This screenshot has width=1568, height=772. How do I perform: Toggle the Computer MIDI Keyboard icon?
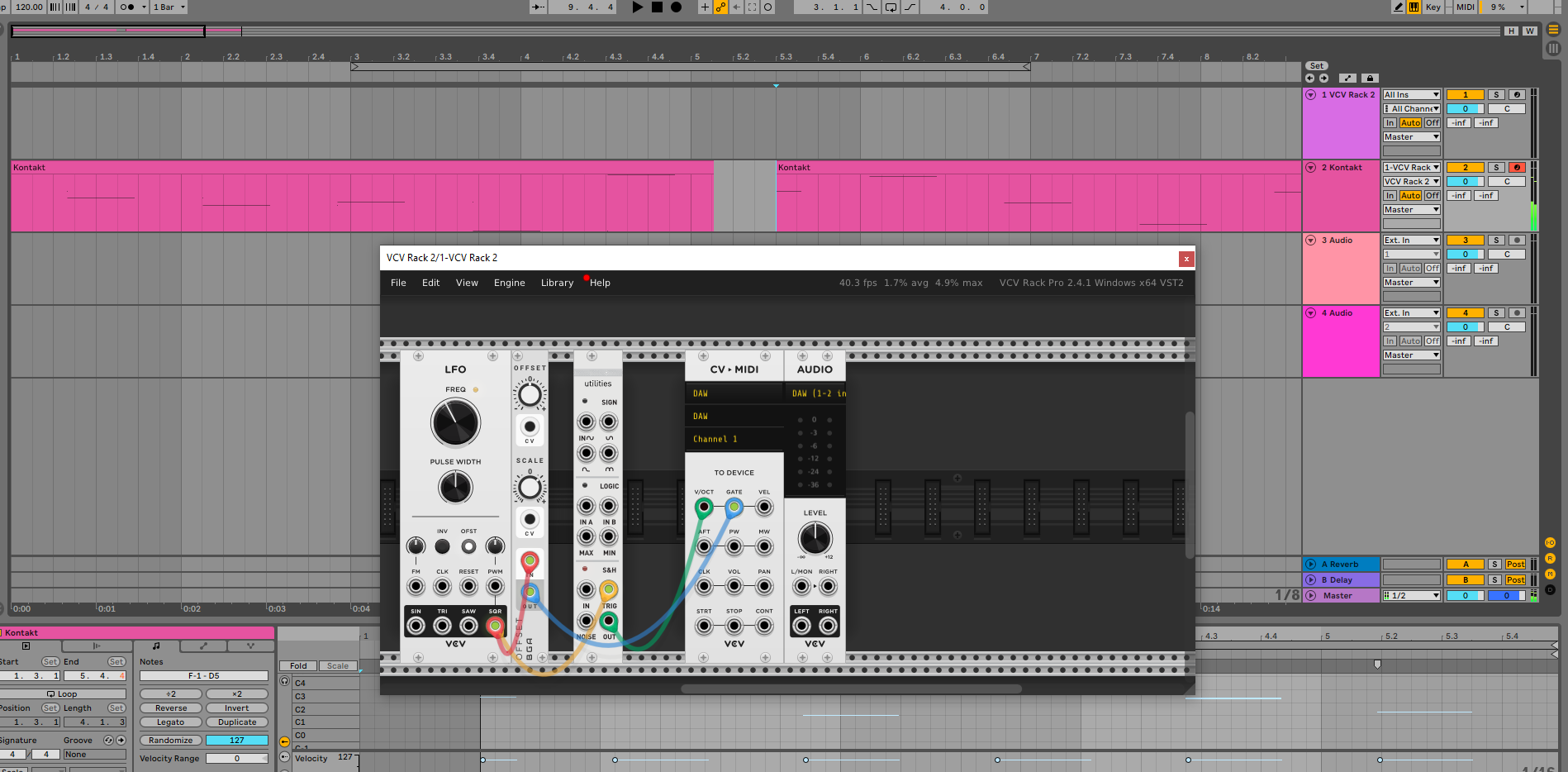(1414, 7)
